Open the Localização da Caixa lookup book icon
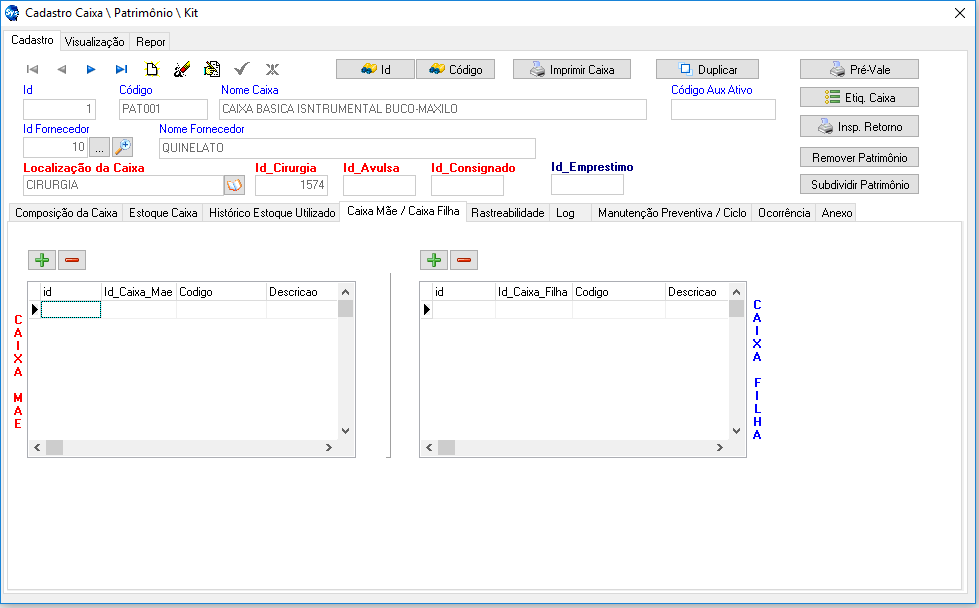This screenshot has height=608, width=979. (x=234, y=185)
